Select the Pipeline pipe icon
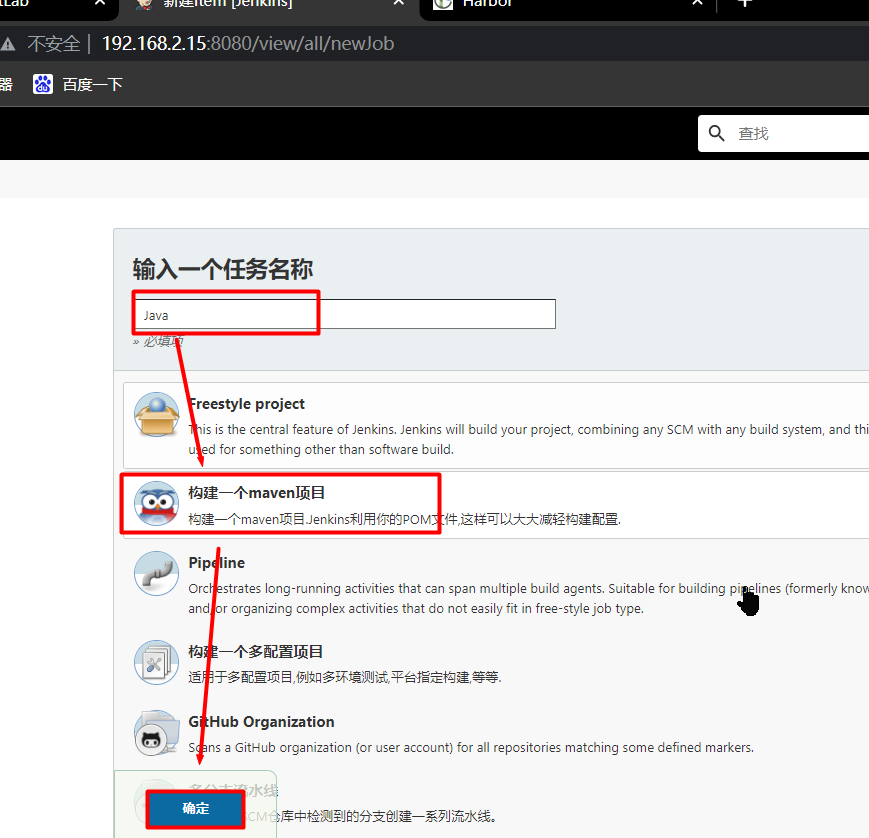Viewport: 869px width, 838px height. (x=157, y=574)
